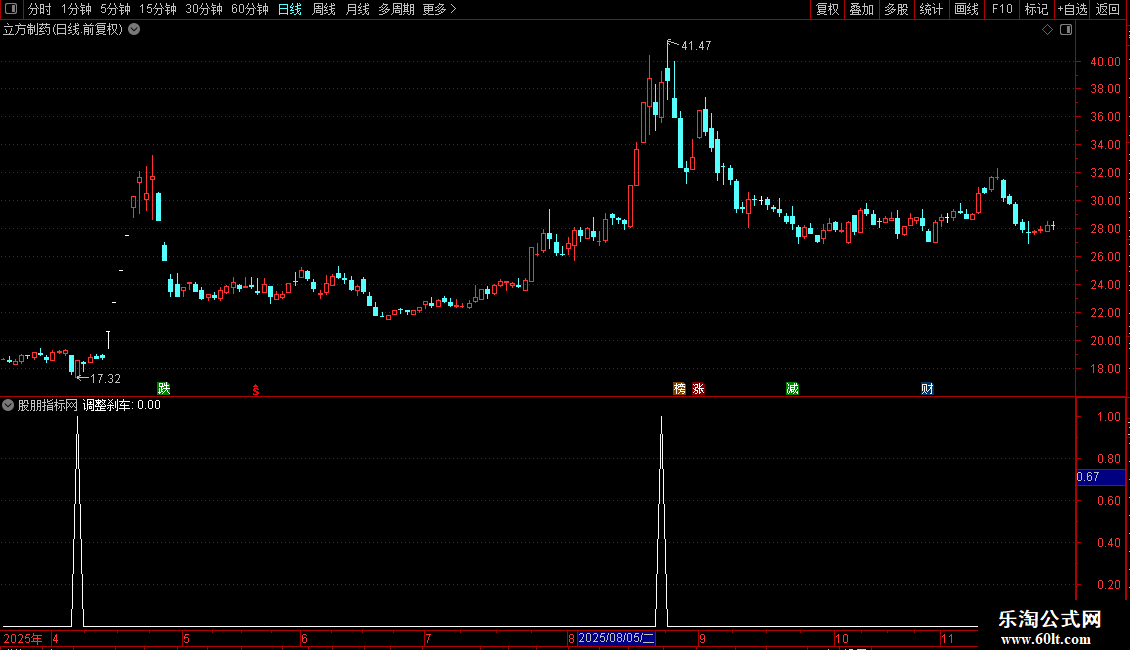Click month 10 on the time axis
Screen dimensions: 1130x650
842,638
